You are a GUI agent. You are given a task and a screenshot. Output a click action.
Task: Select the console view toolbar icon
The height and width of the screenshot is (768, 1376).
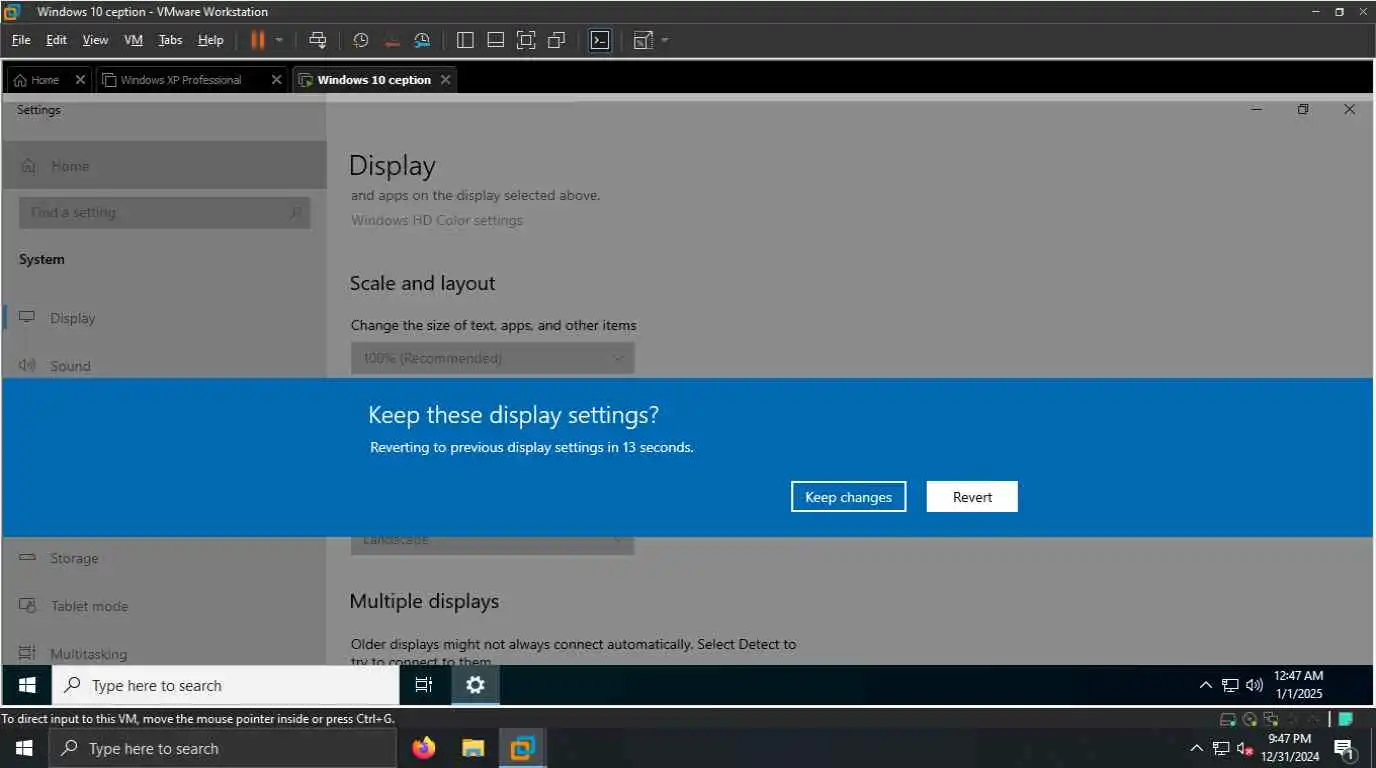coord(599,40)
